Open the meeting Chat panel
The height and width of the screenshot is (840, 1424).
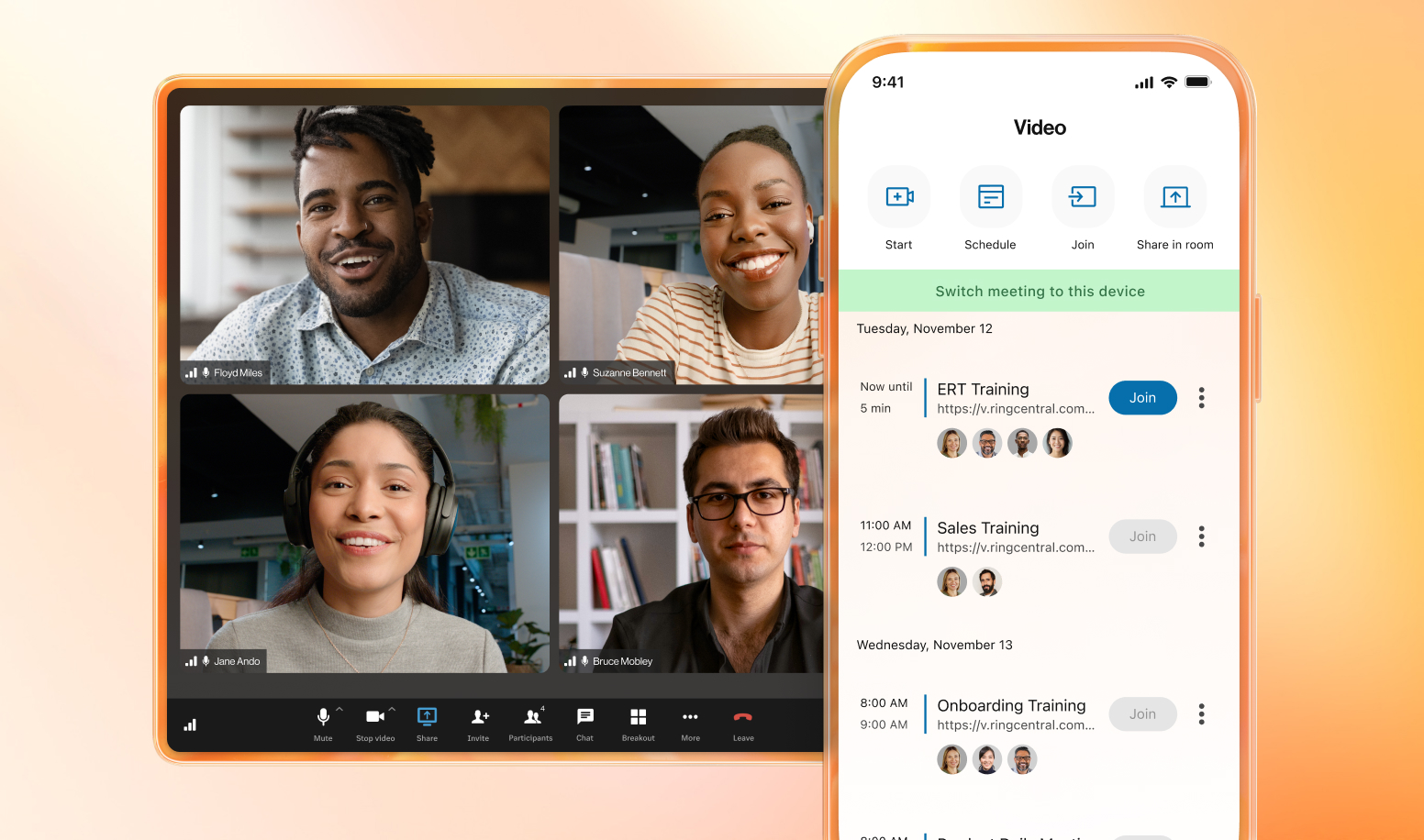coord(584,718)
